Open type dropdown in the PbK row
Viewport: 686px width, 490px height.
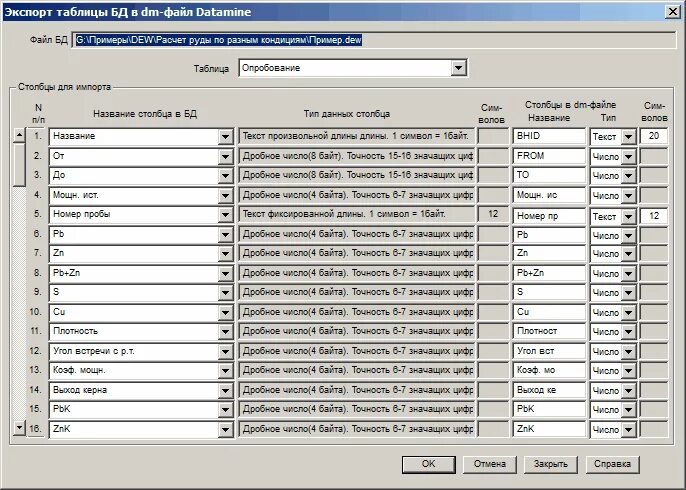(x=628, y=410)
